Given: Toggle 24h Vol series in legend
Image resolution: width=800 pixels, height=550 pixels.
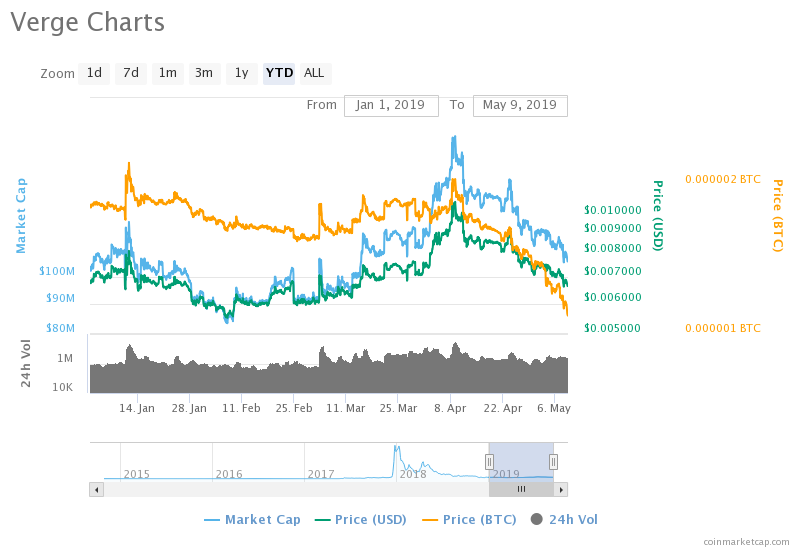Looking at the screenshot, I should pyautogui.click(x=564, y=520).
